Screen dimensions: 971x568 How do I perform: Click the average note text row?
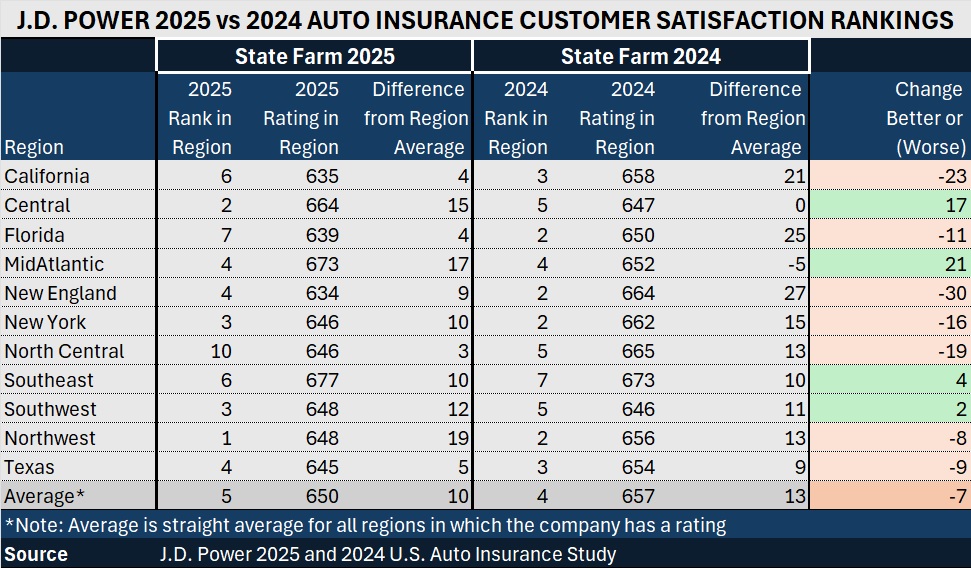click(365, 525)
